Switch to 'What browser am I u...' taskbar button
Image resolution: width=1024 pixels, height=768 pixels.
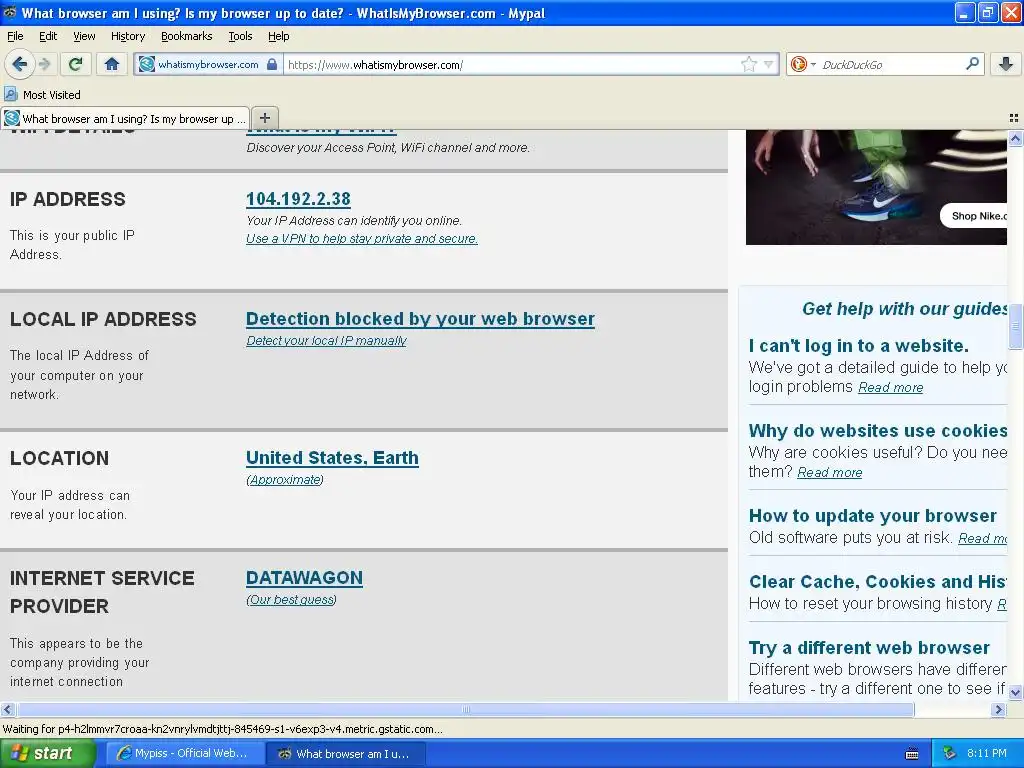[346, 754]
